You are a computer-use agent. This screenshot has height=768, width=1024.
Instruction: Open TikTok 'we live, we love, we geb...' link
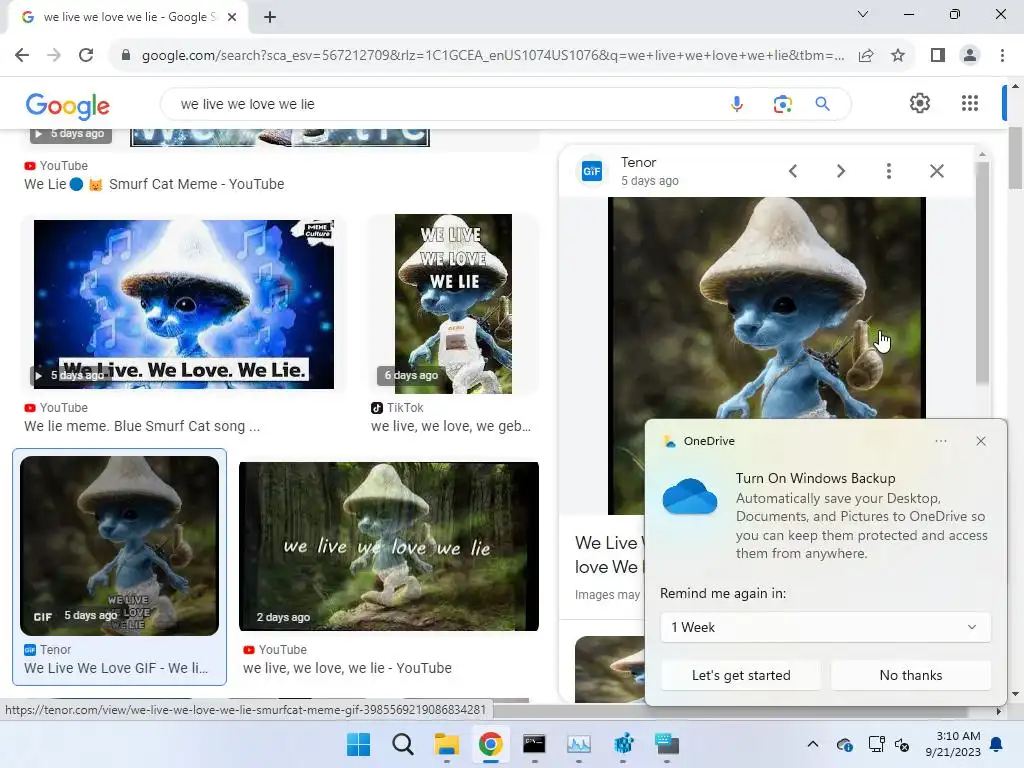coord(451,426)
